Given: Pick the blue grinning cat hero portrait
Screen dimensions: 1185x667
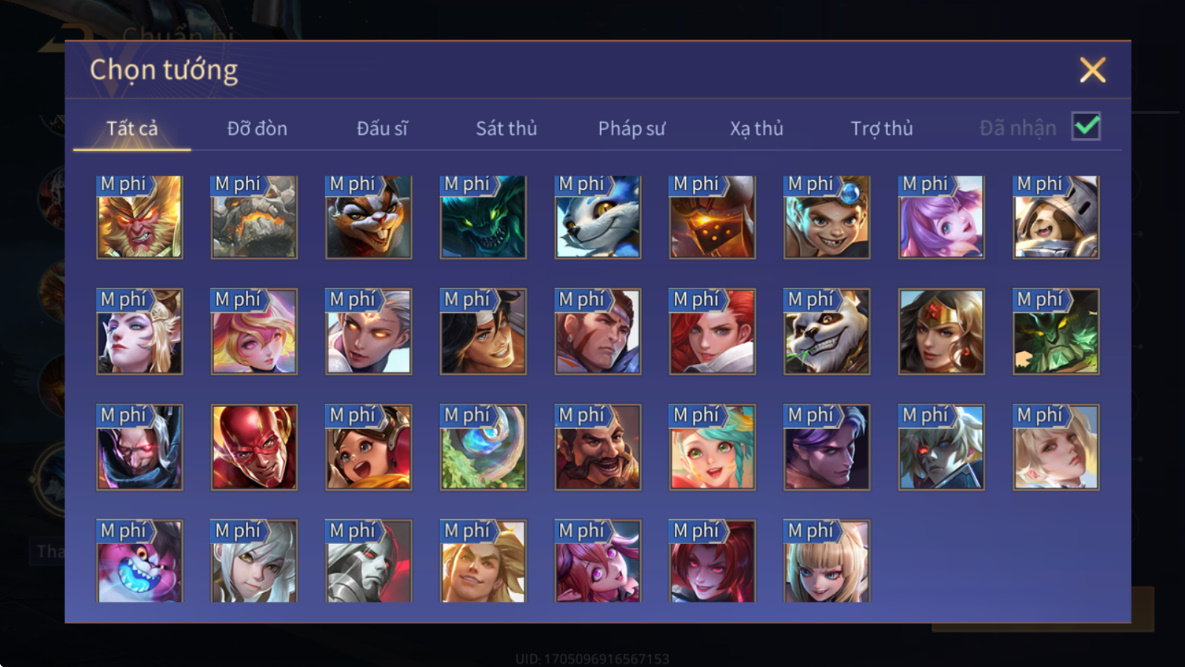Looking at the screenshot, I should (x=139, y=561).
